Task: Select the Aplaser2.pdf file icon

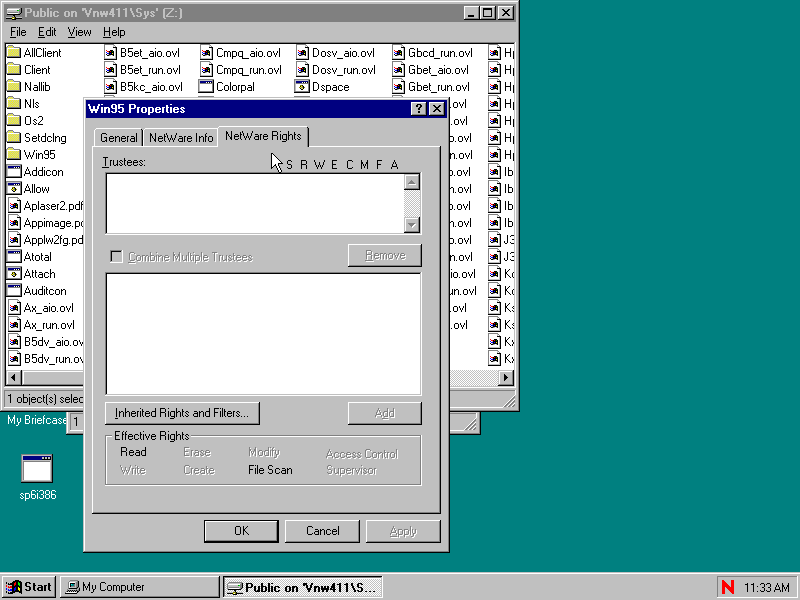Action: point(14,206)
